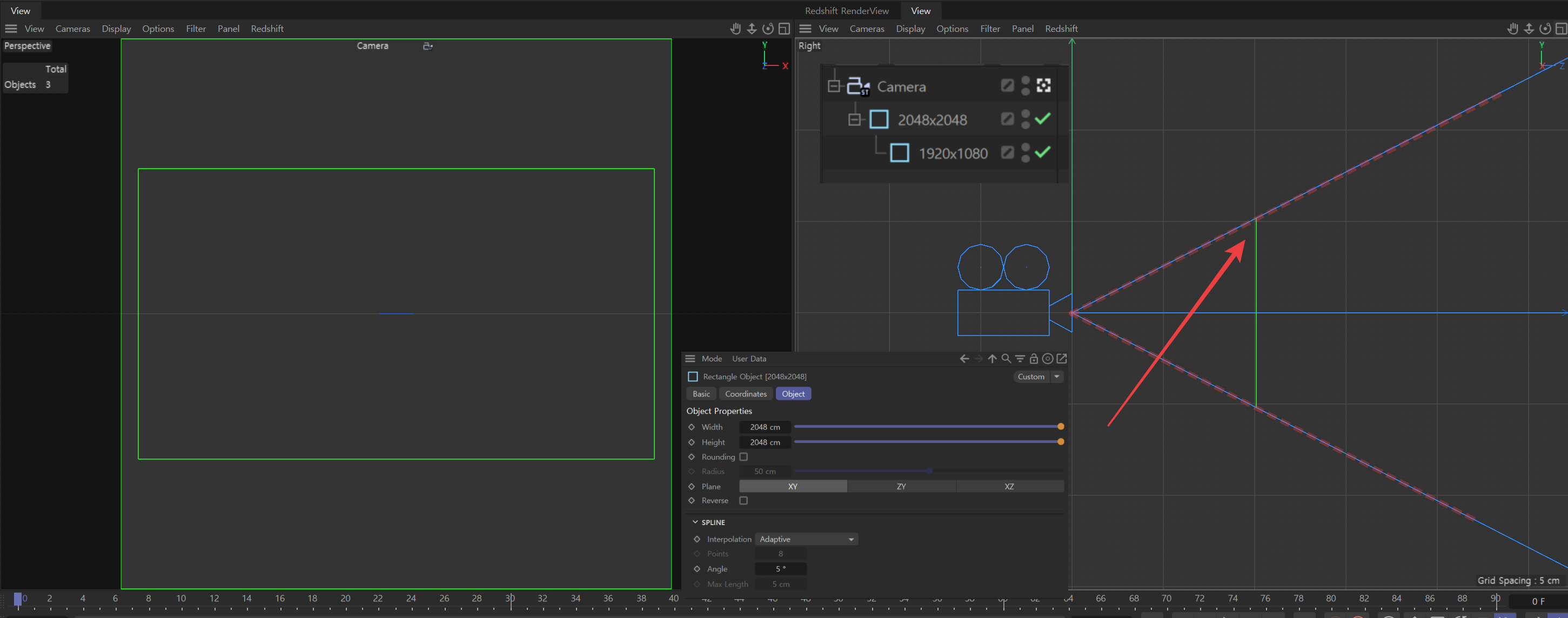Click the lock icon in Attribute Manager
1568x618 pixels.
point(1034,359)
